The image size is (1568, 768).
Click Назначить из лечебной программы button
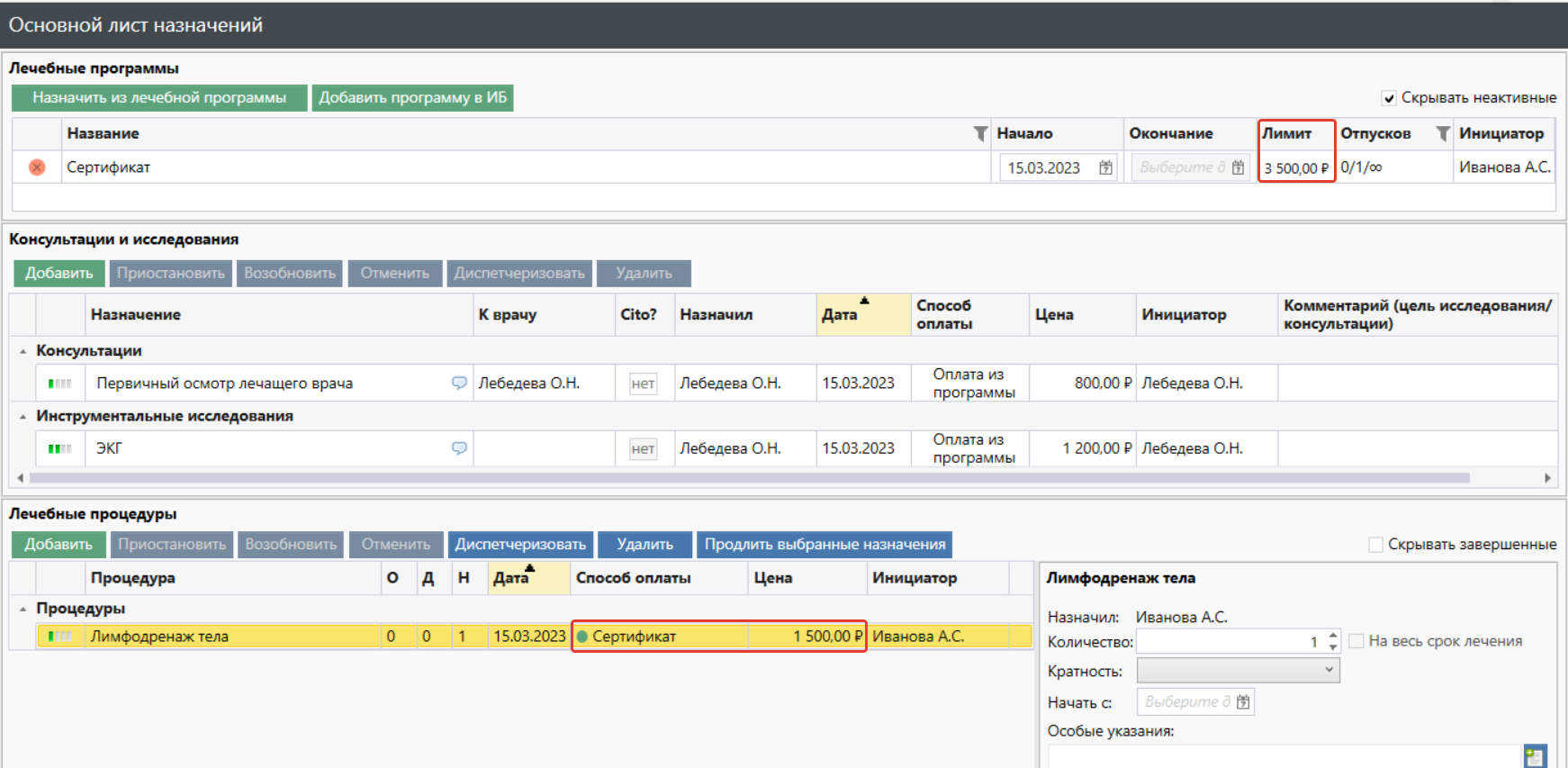click(159, 98)
